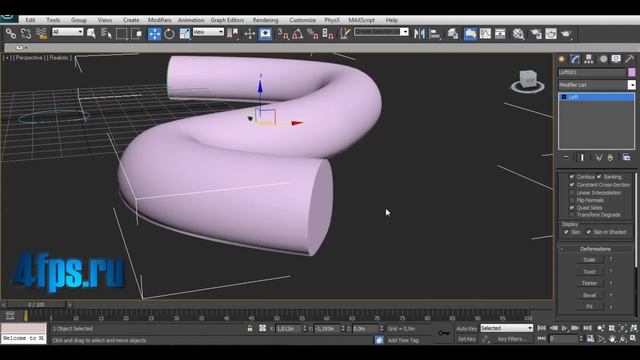Toggle the Keyboard Shortcut Override icon

[x=265, y=34]
